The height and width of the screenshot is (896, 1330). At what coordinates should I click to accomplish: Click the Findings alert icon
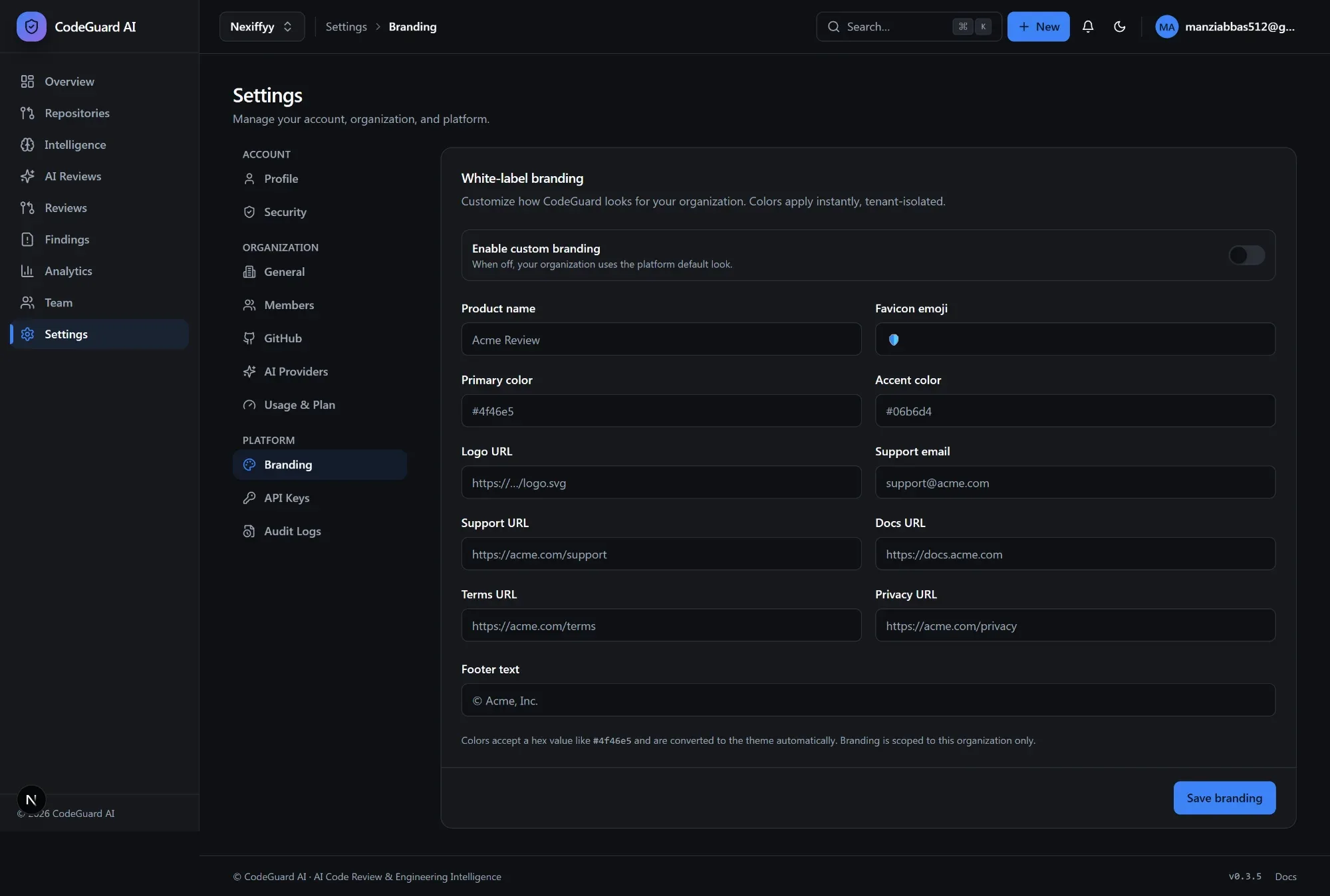[x=27, y=239]
